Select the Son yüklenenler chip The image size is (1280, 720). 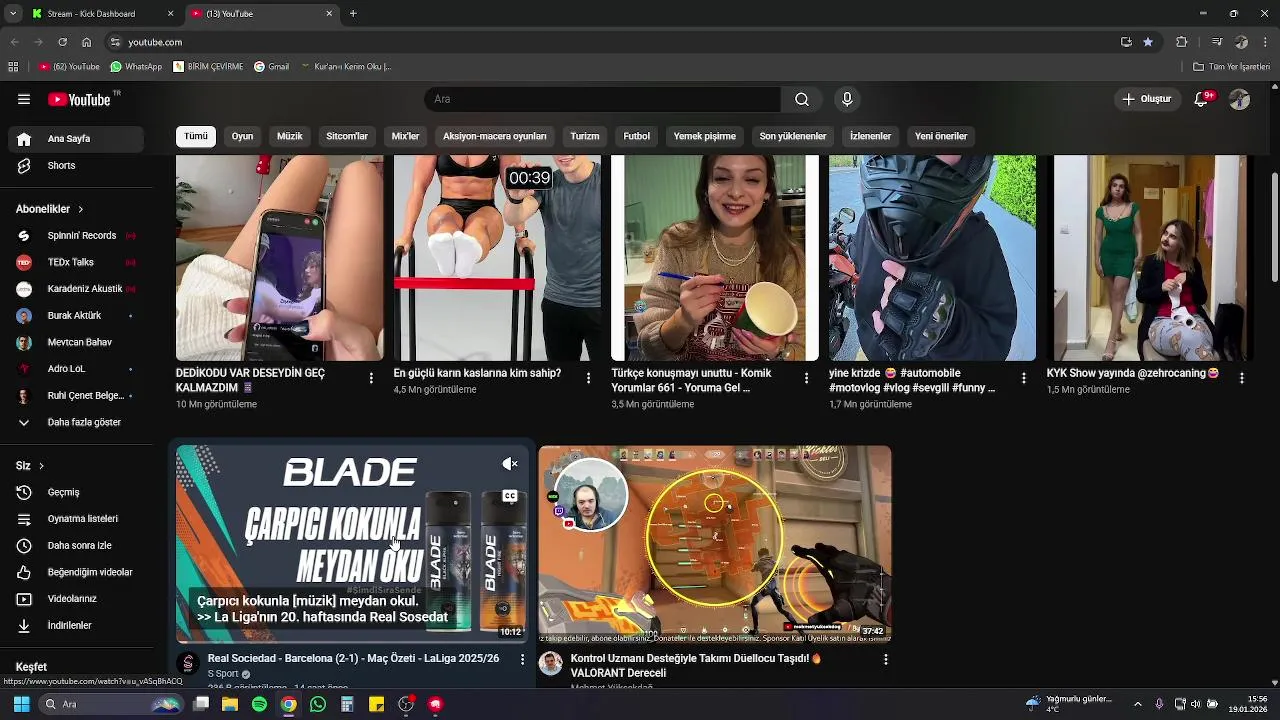point(793,136)
